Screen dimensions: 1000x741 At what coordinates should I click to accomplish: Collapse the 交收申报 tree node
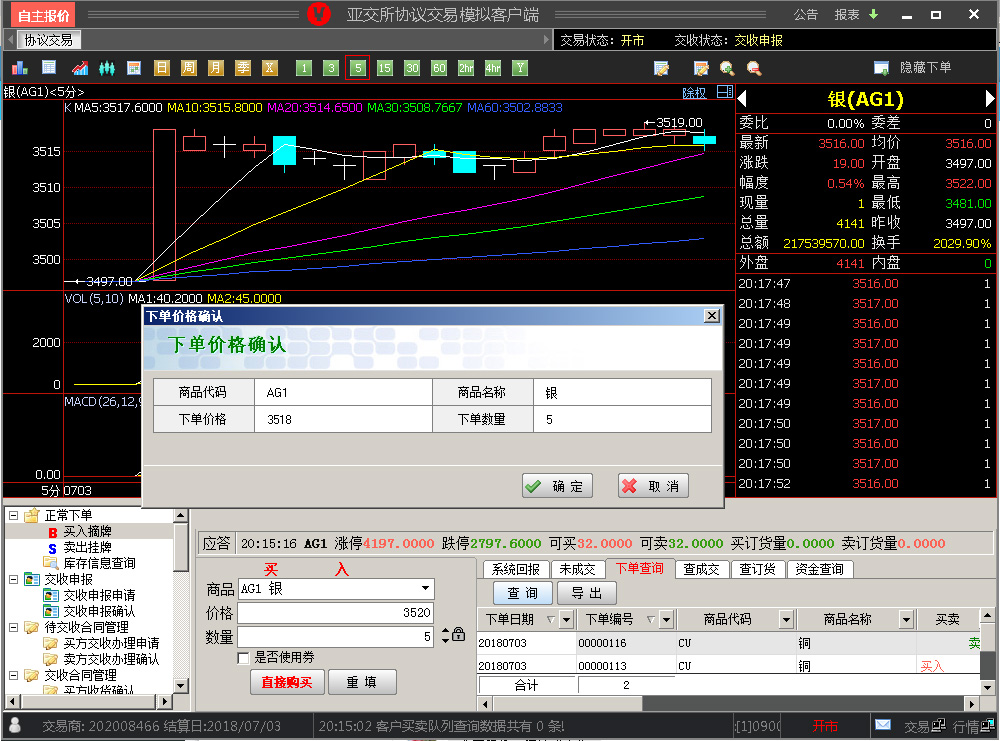[13, 579]
